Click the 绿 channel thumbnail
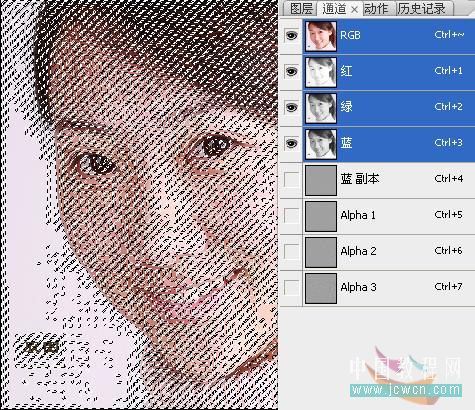 (x=321, y=108)
